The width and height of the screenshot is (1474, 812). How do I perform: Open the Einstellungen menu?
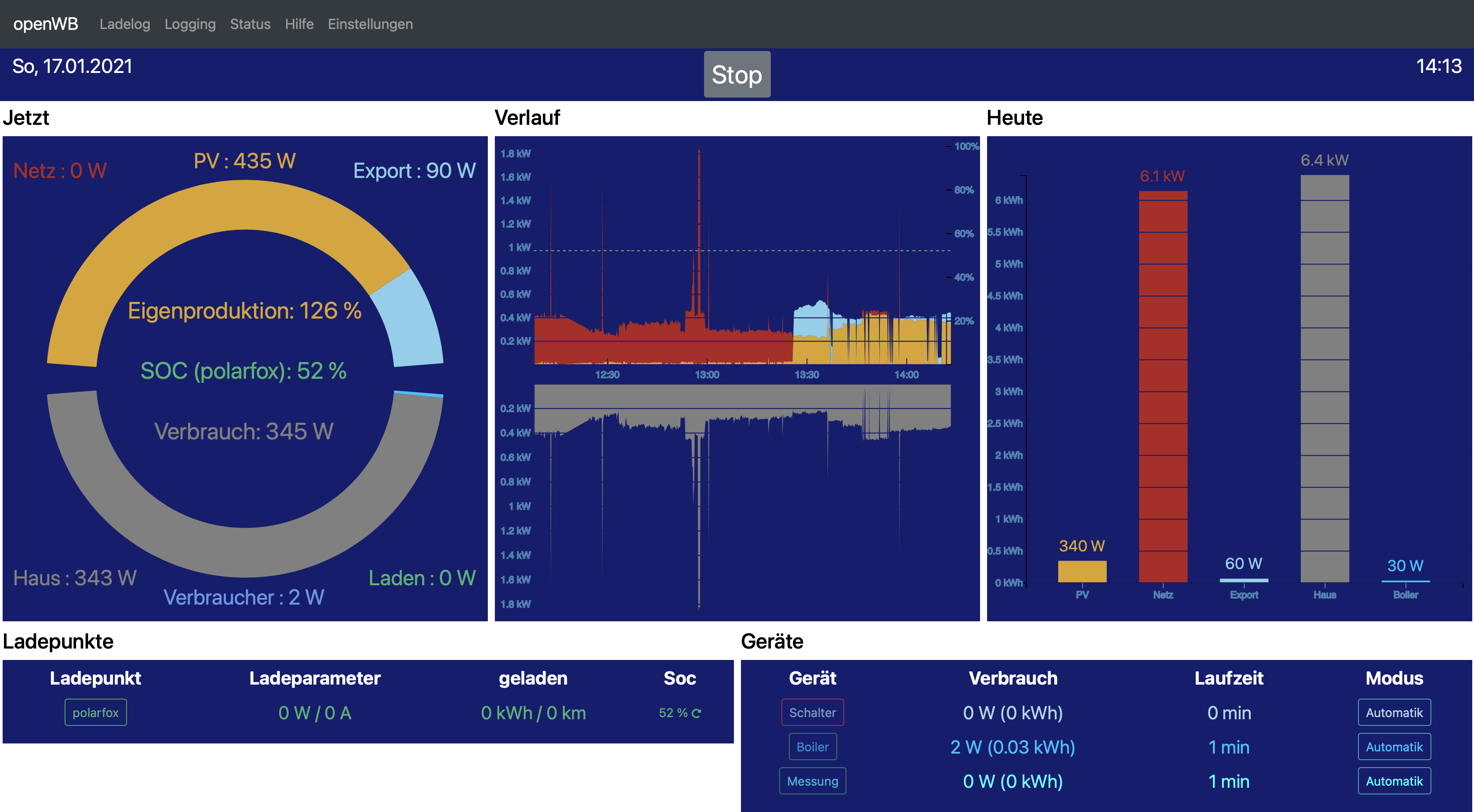[x=370, y=24]
